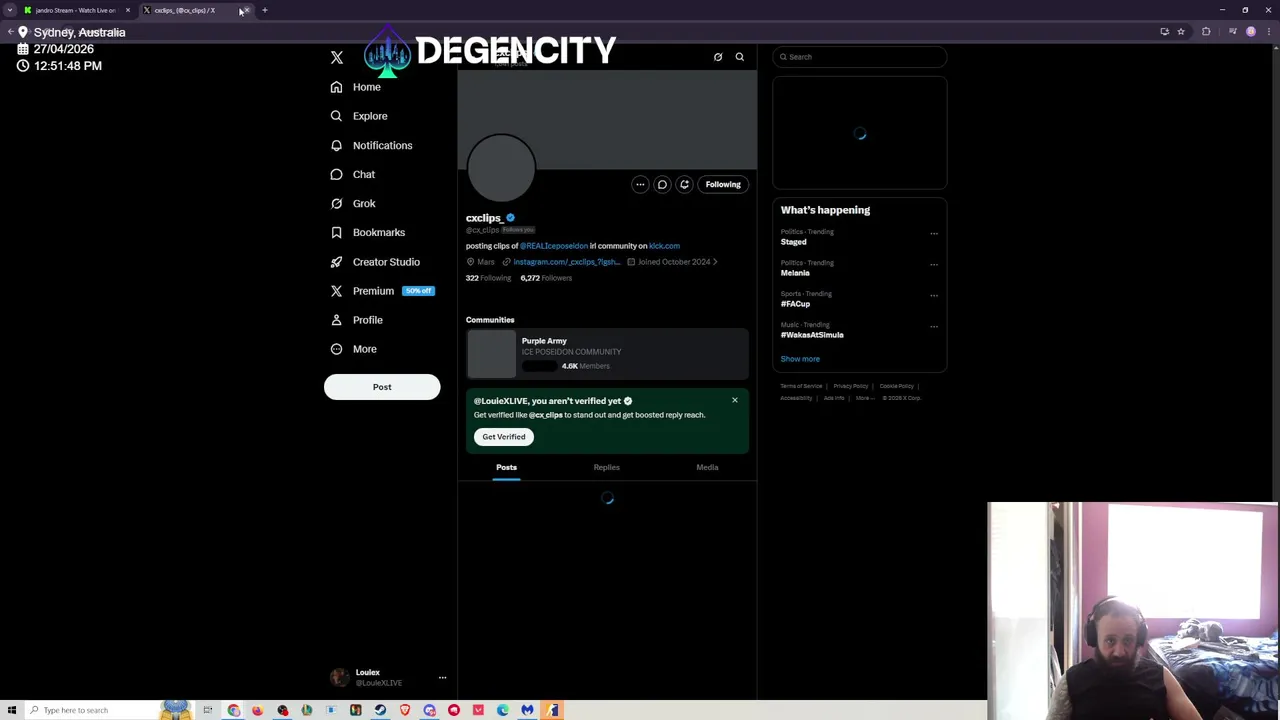The image size is (1280, 720).
Task: Open the browser profile avatar menu
Action: [1251, 32]
